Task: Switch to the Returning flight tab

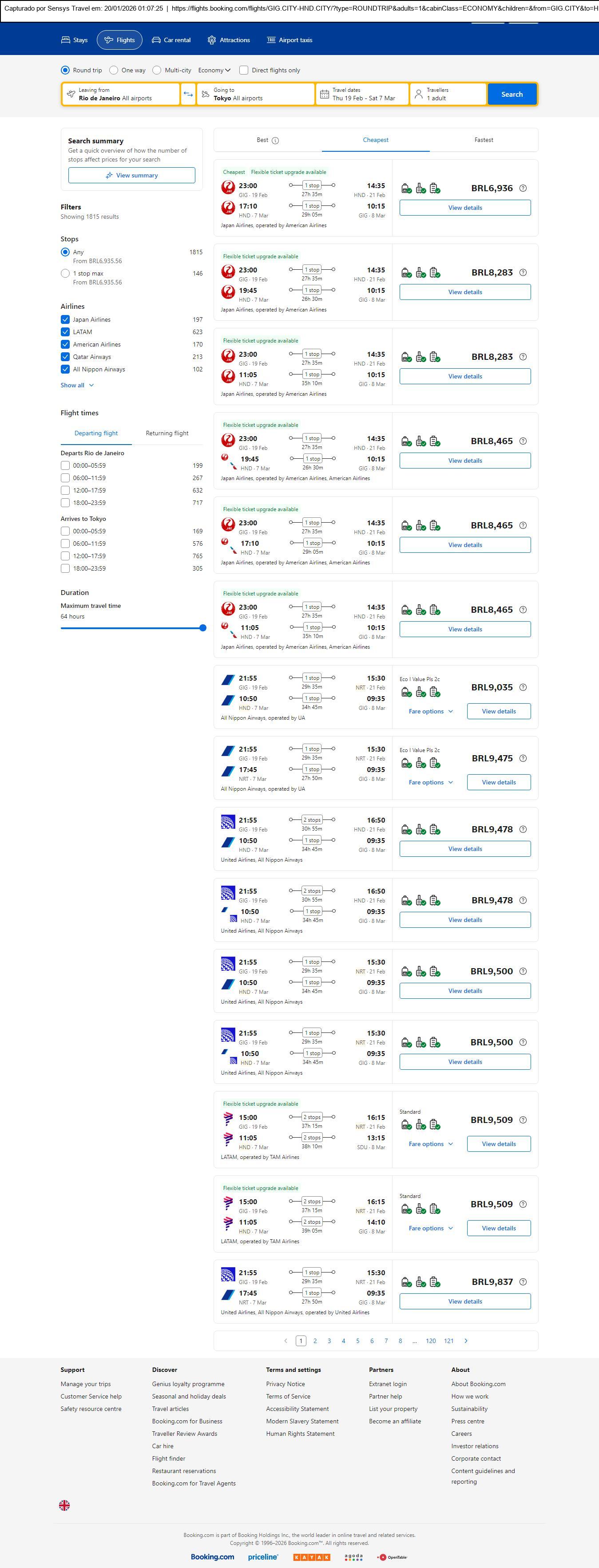Action: pos(167,433)
